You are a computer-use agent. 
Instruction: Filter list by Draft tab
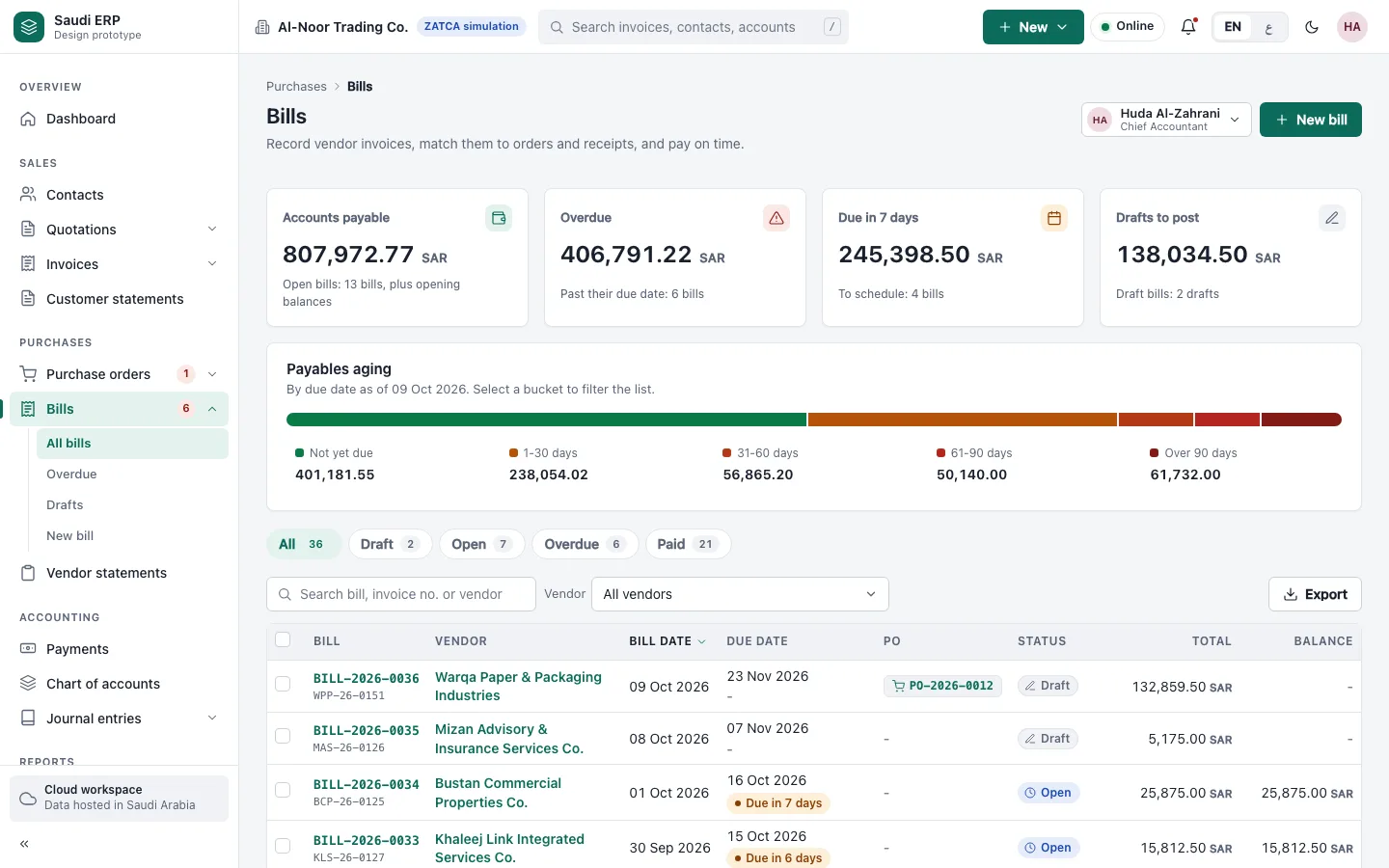pyautogui.click(x=389, y=544)
